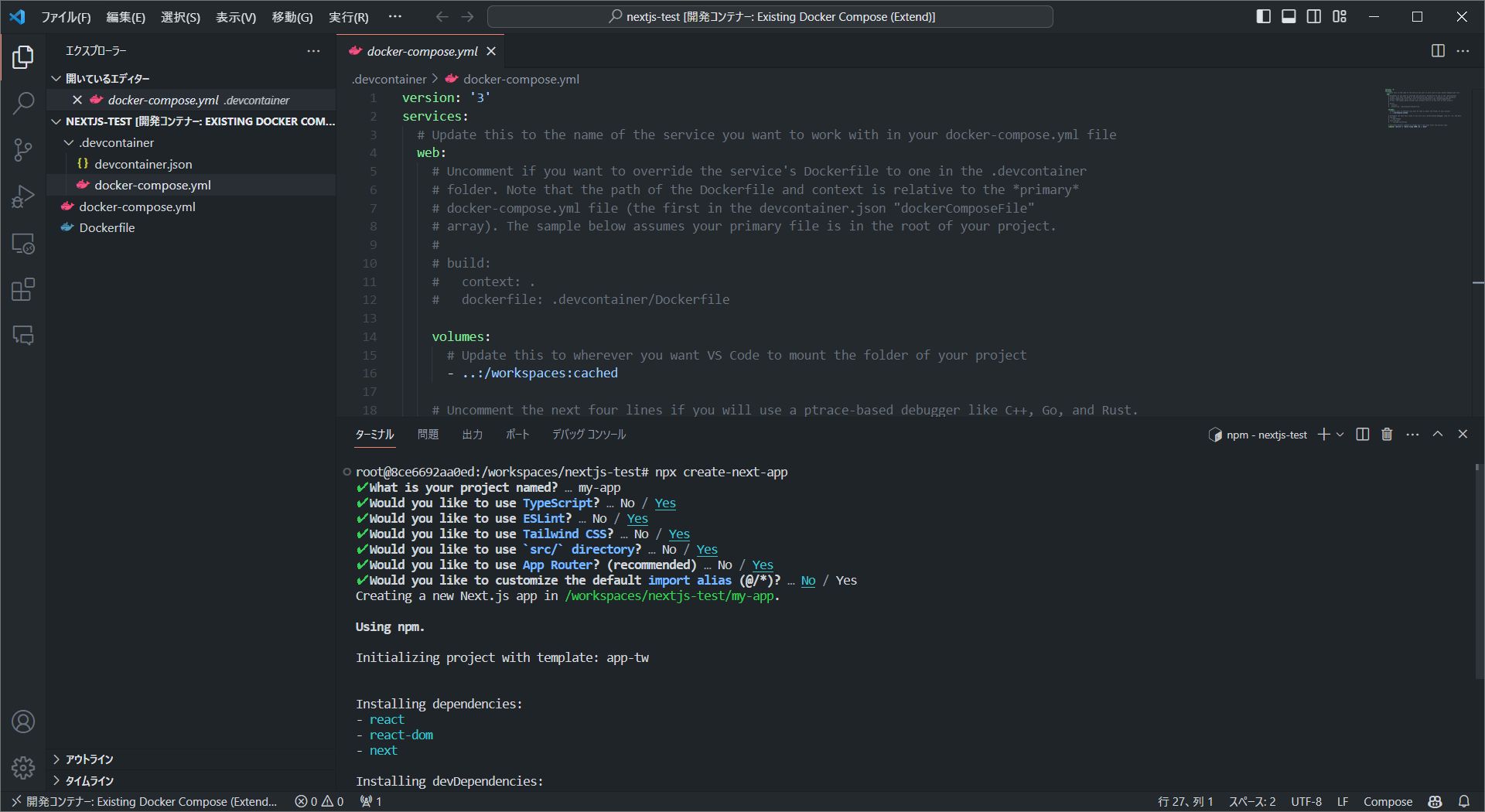The height and width of the screenshot is (812, 1485).
Task: Kill the terminal with trash icon
Action: tap(1387, 435)
